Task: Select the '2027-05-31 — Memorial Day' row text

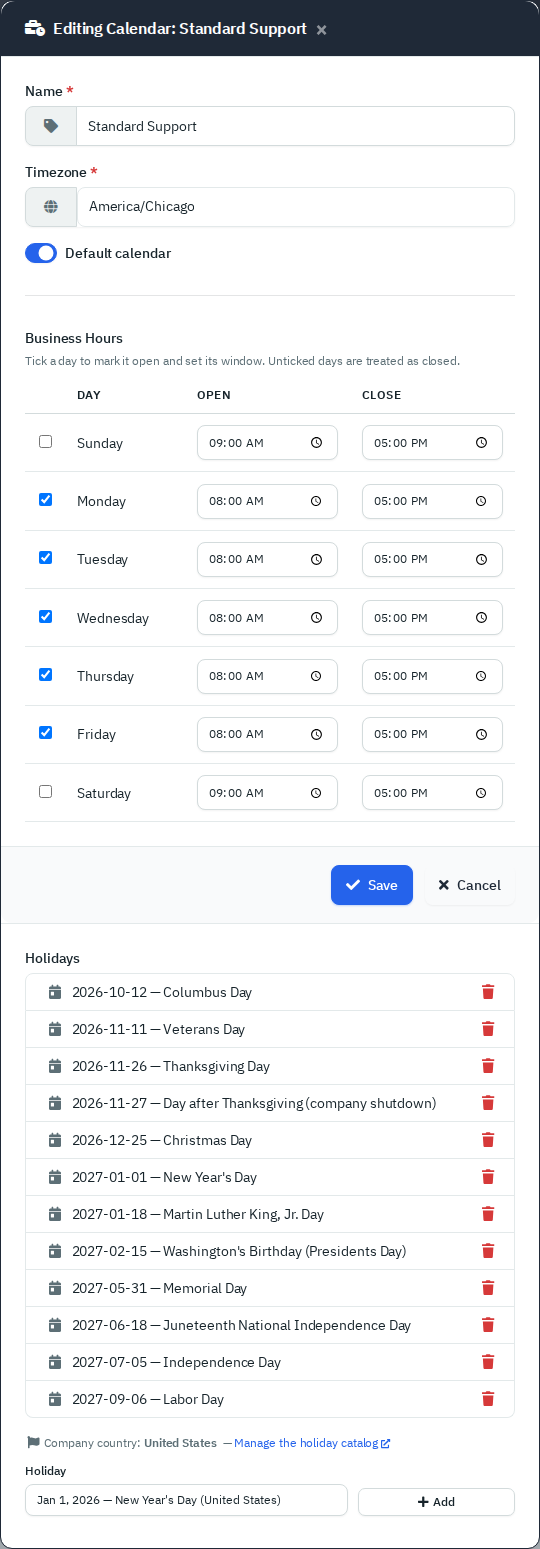Action: pos(160,1288)
